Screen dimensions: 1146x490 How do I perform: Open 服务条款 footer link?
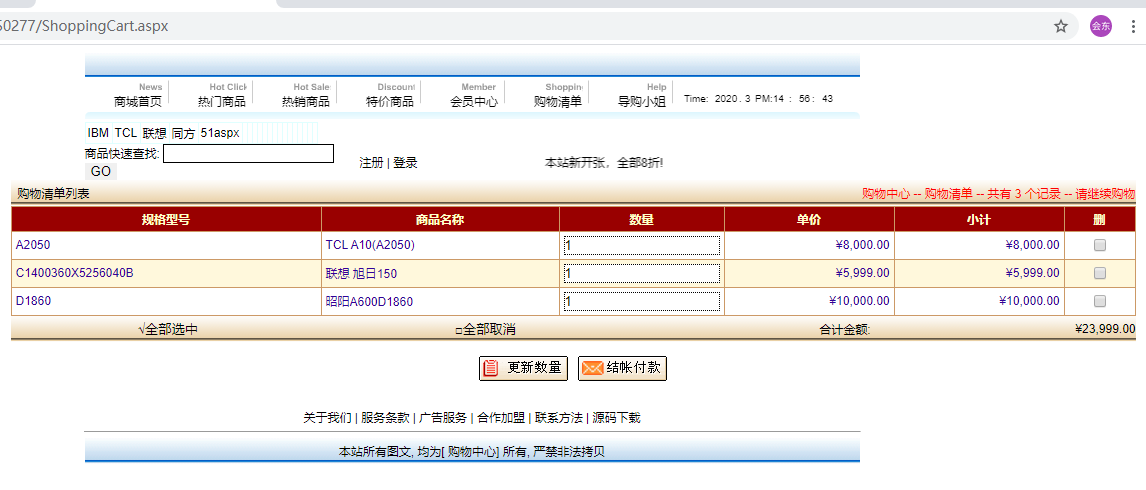point(385,418)
